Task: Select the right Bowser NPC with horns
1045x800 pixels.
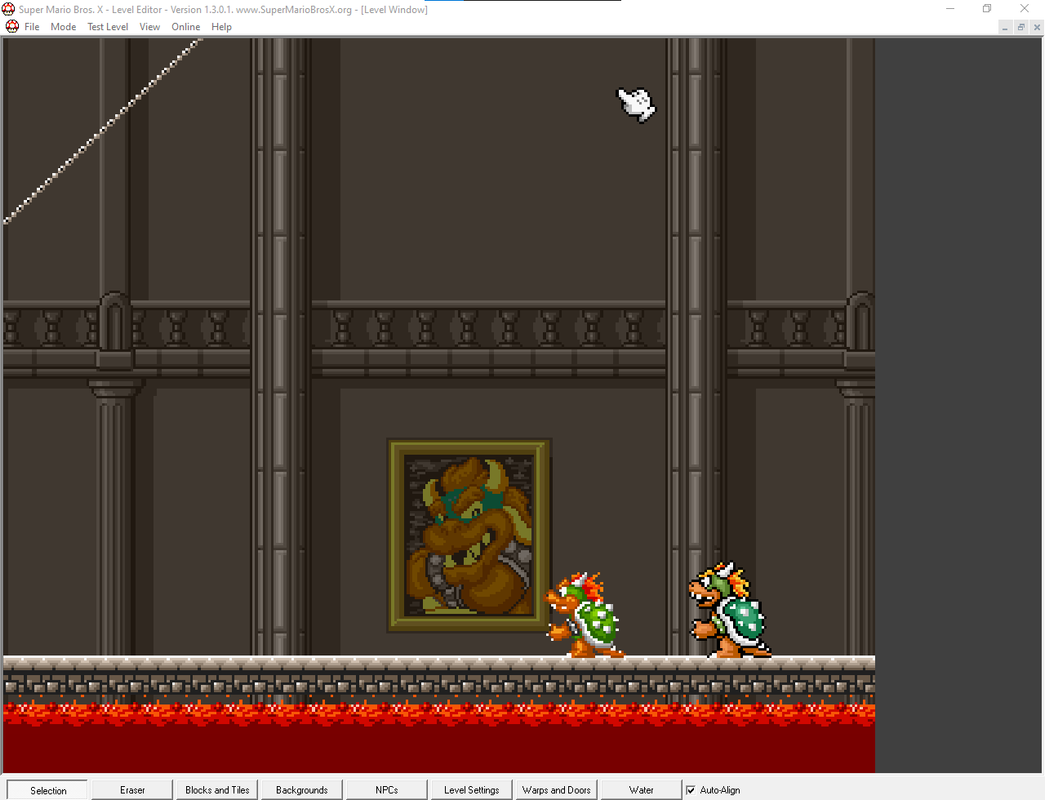Action: 730,611
